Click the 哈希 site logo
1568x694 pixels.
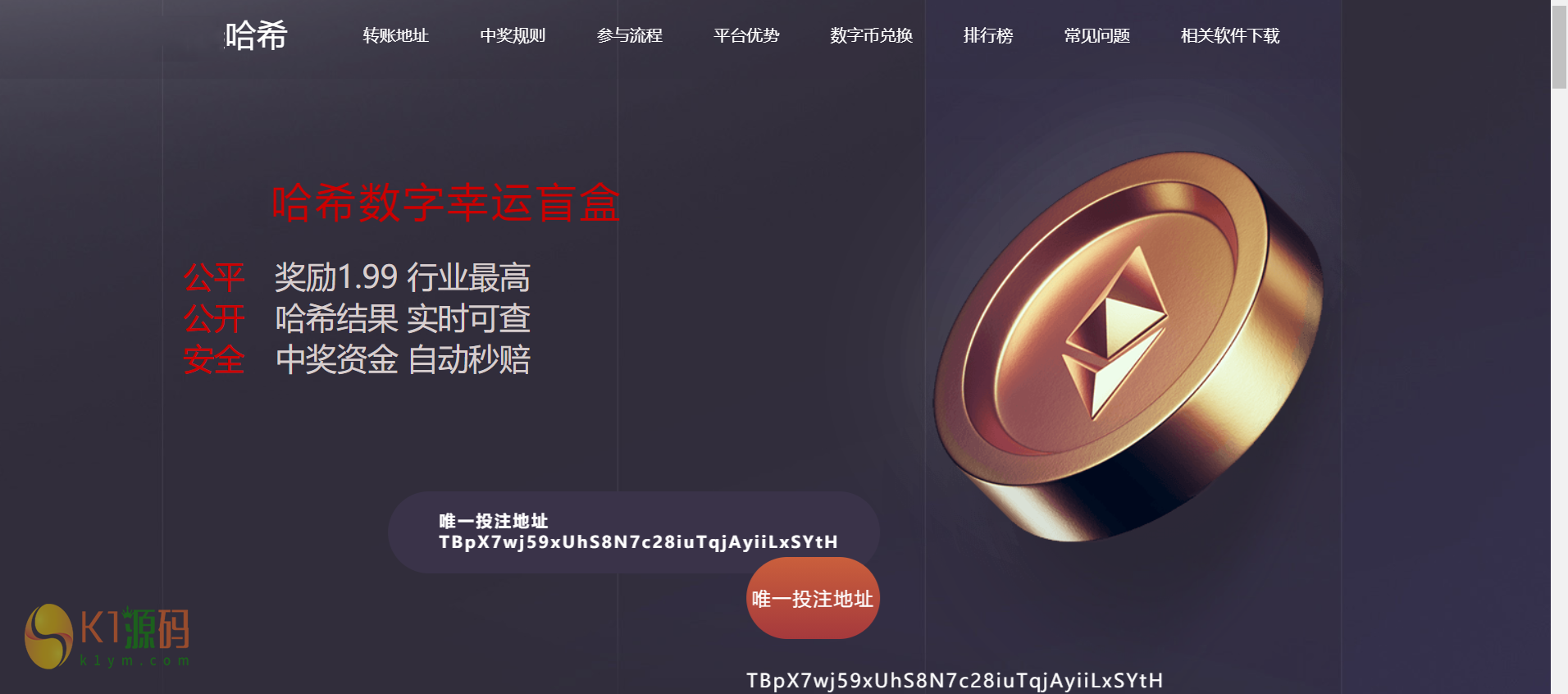[257, 35]
